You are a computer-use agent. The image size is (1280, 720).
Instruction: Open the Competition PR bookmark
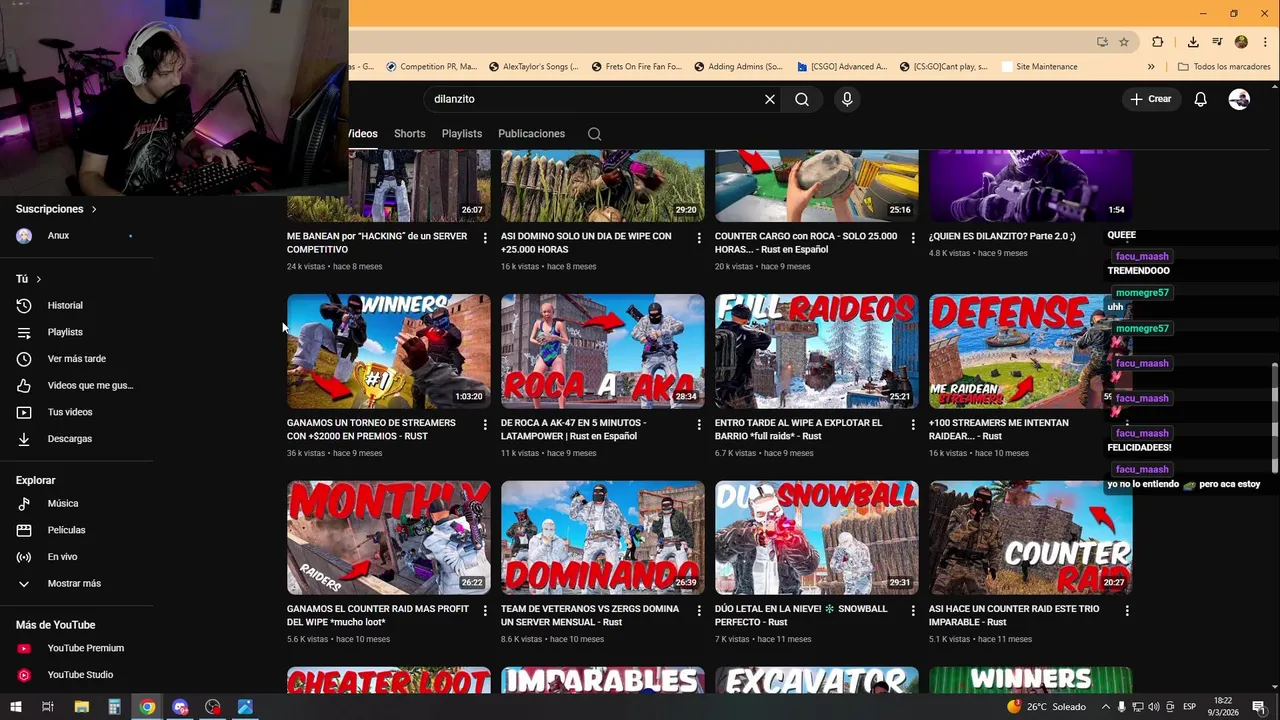[x=430, y=67]
